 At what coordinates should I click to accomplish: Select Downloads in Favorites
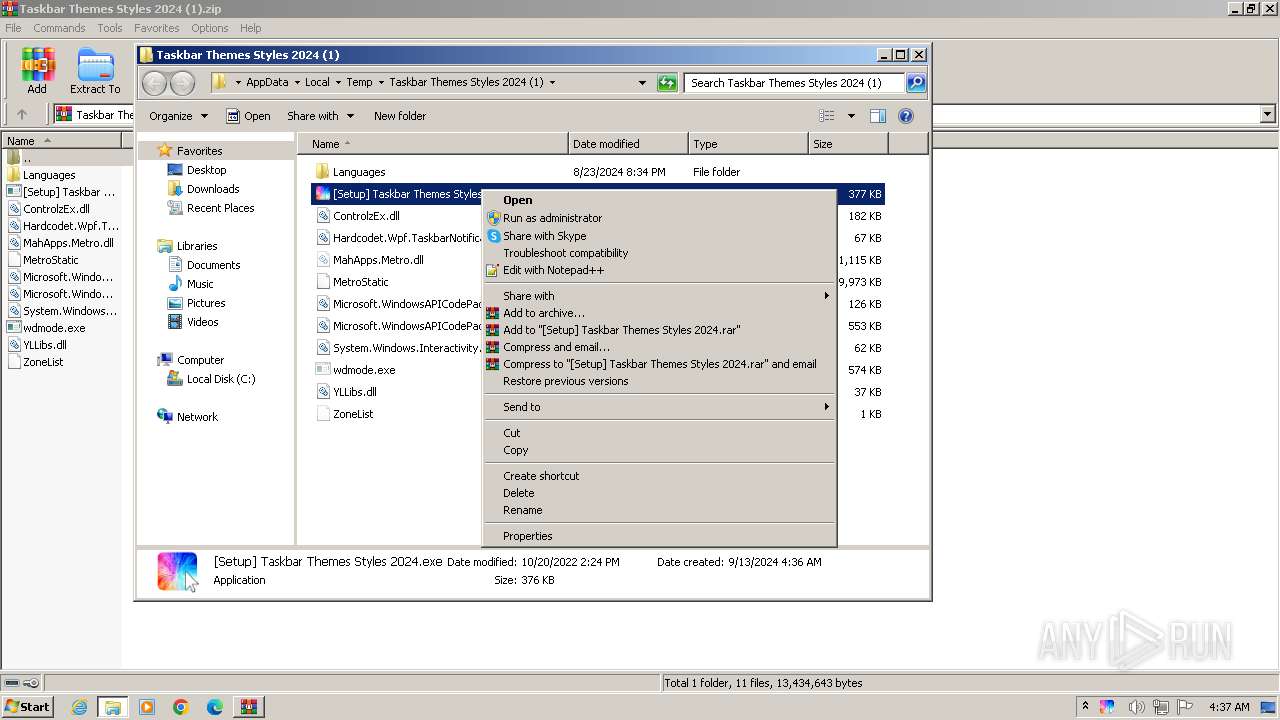click(x=212, y=189)
